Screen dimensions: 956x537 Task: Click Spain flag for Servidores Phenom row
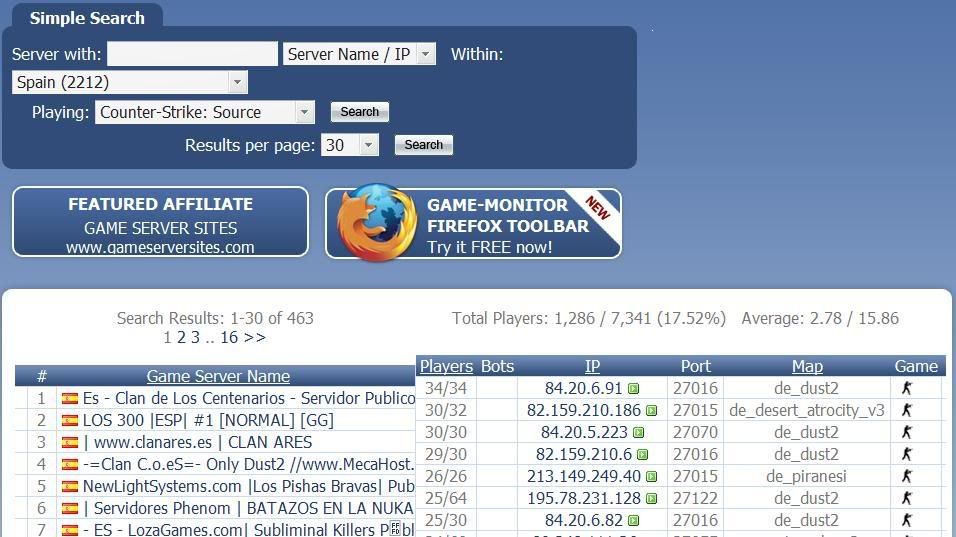coord(70,508)
